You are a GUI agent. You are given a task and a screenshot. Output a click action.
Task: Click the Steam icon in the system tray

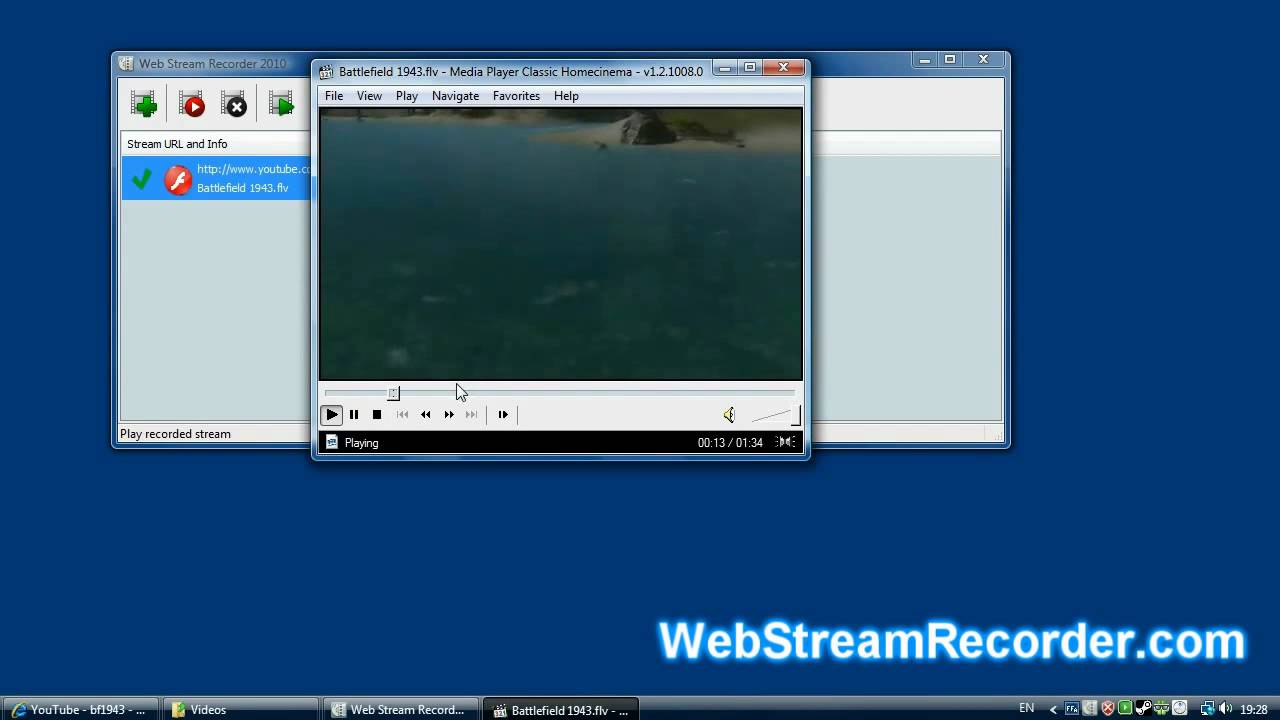click(1144, 709)
